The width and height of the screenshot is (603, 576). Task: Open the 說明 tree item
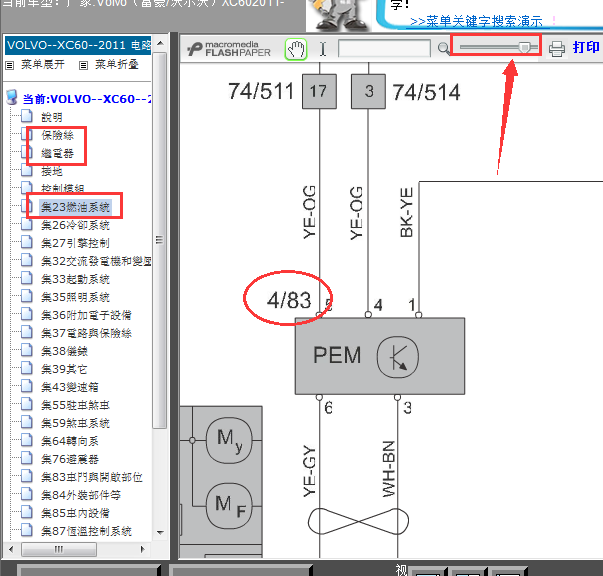coord(52,117)
